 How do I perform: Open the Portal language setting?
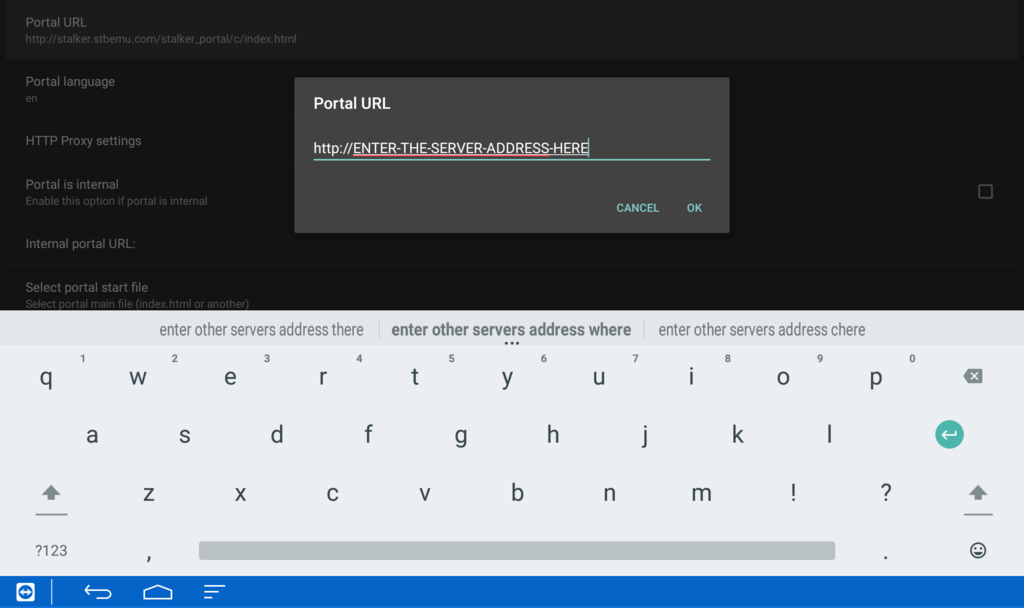(x=70, y=88)
